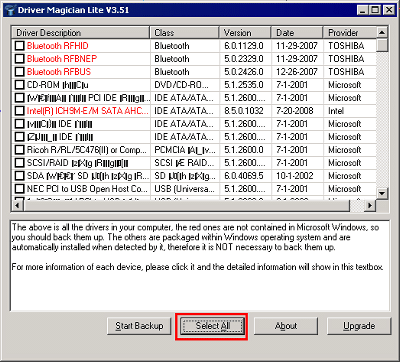Select the Bluetooth RFBNEP driver name
The image size is (400, 362).
[x=62, y=59]
